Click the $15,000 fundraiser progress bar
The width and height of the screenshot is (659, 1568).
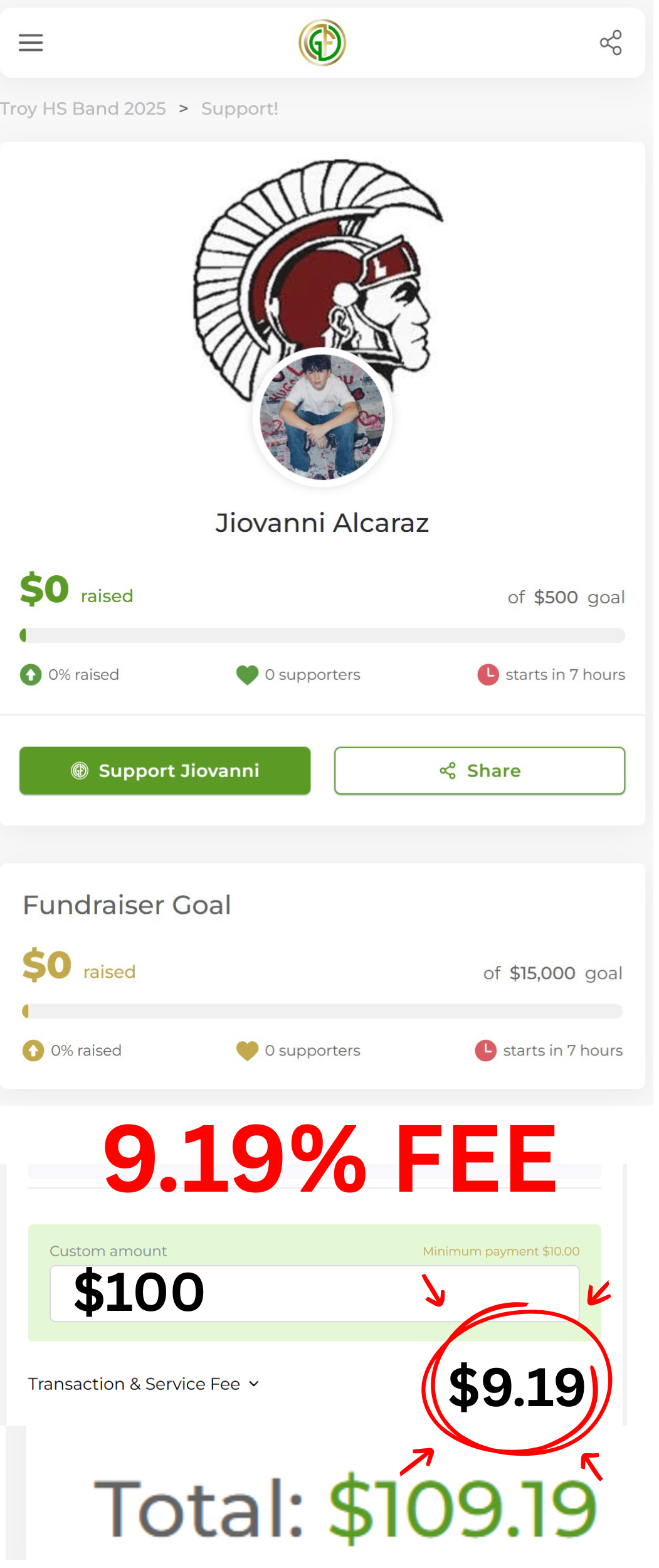pyautogui.click(x=322, y=1011)
